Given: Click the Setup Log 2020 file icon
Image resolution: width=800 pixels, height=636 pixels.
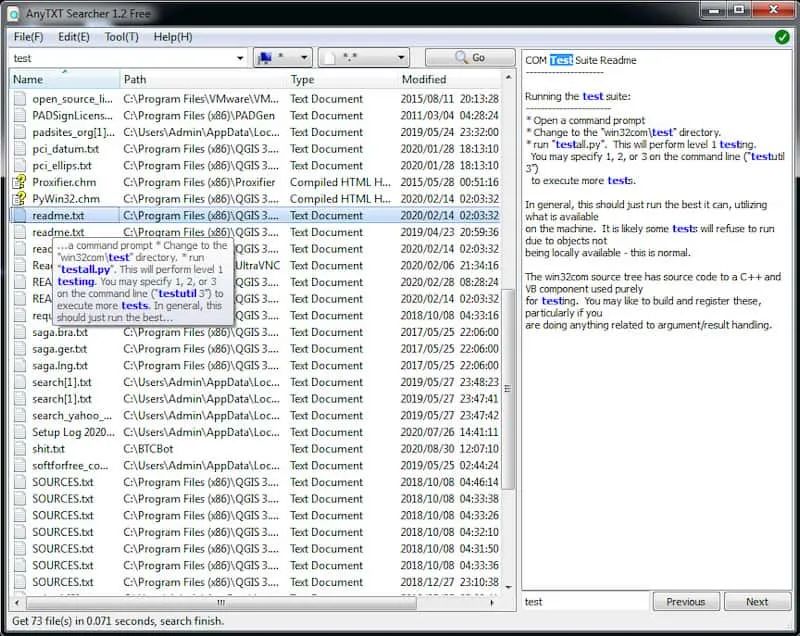Looking at the screenshot, I should click(19, 432).
